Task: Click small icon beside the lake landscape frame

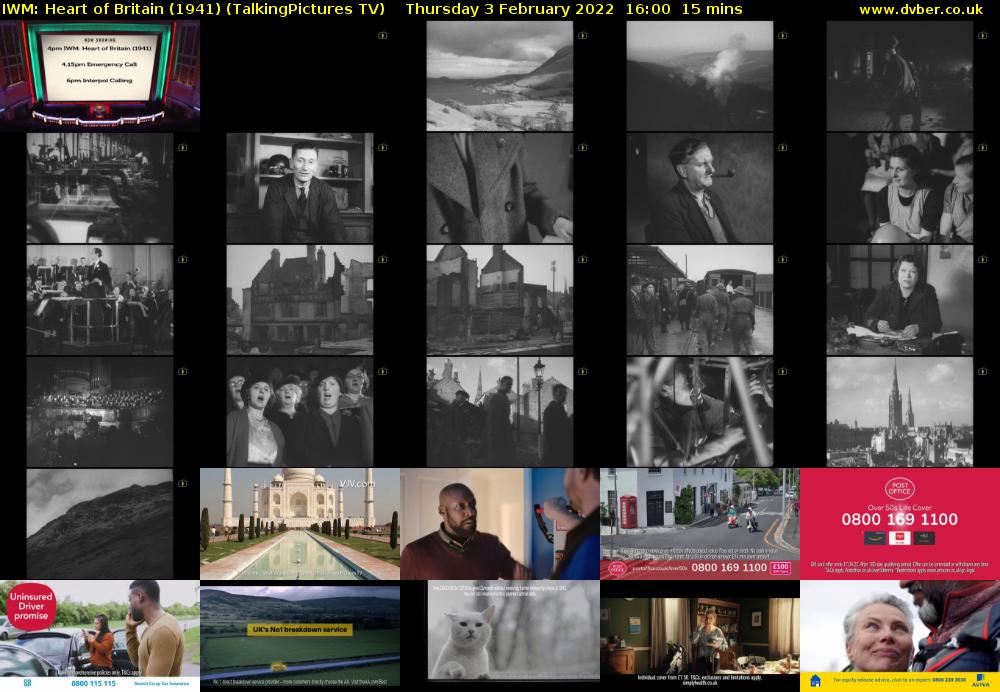Action: pos(582,36)
